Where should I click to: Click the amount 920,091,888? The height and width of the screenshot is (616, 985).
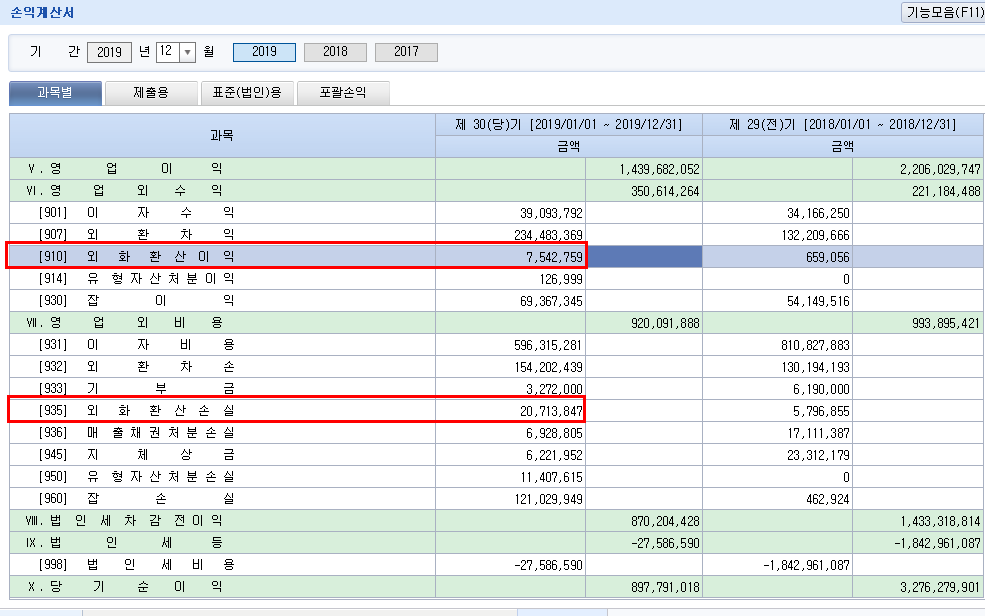click(x=665, y=323)
